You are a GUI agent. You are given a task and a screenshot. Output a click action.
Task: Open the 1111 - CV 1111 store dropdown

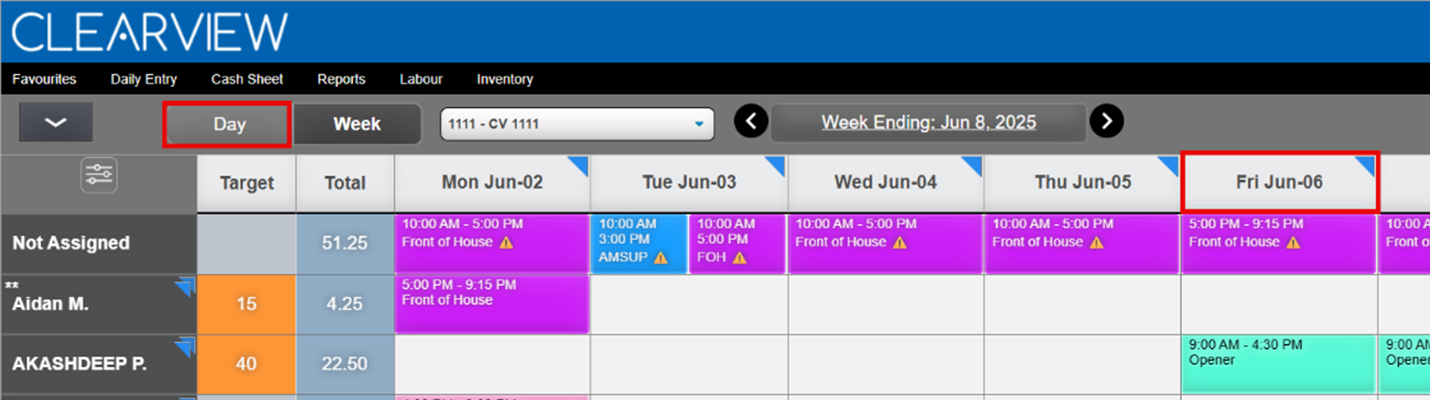click(x=577, y=125)
